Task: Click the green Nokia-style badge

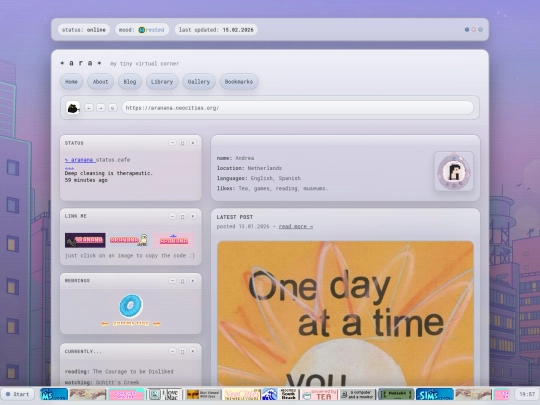Action: pos(396,394)
